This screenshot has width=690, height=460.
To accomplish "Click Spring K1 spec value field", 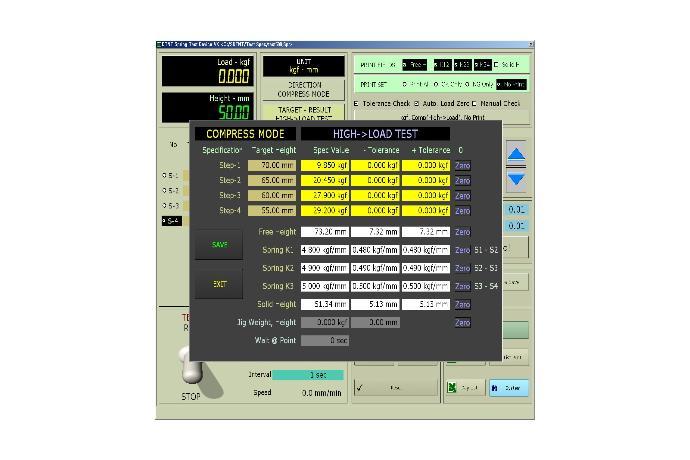I will 325,250.
